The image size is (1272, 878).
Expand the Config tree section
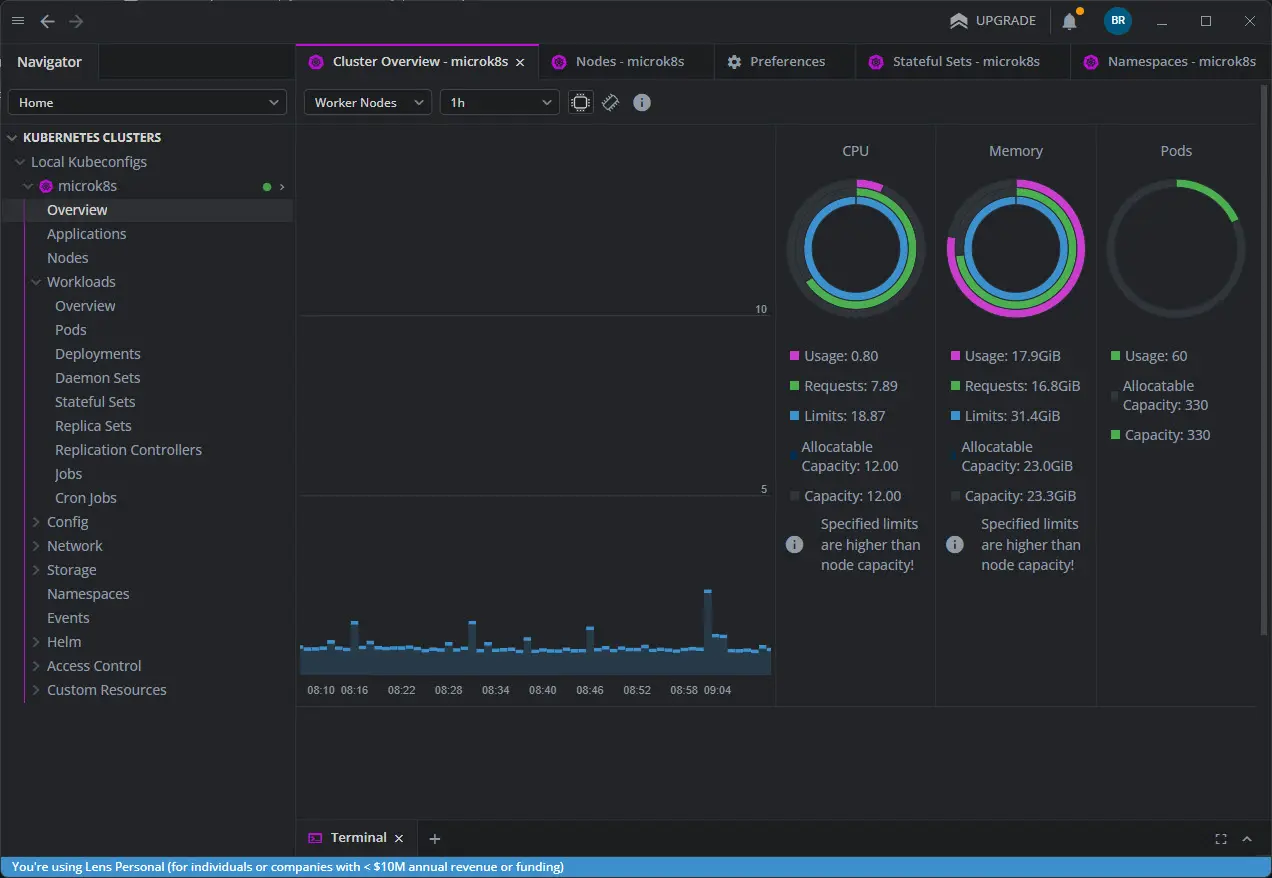(36, 522)
